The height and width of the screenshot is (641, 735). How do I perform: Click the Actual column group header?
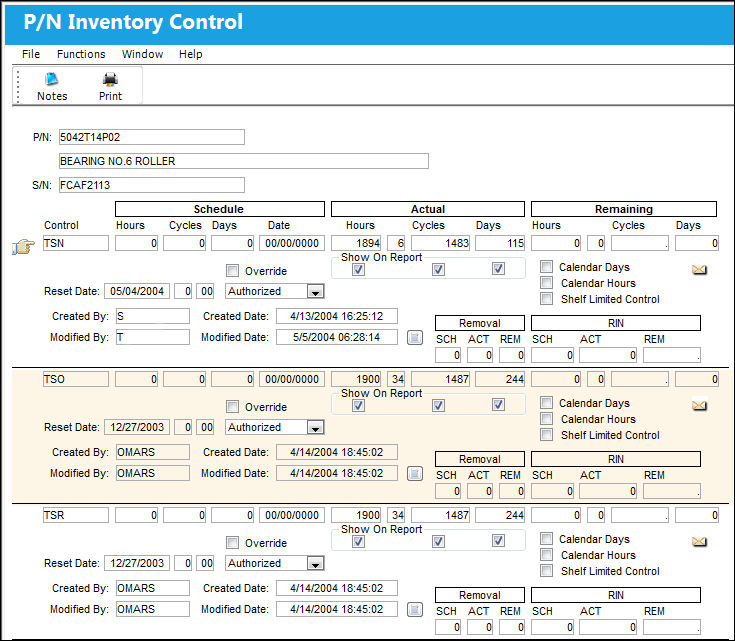[x=428, y=209]
